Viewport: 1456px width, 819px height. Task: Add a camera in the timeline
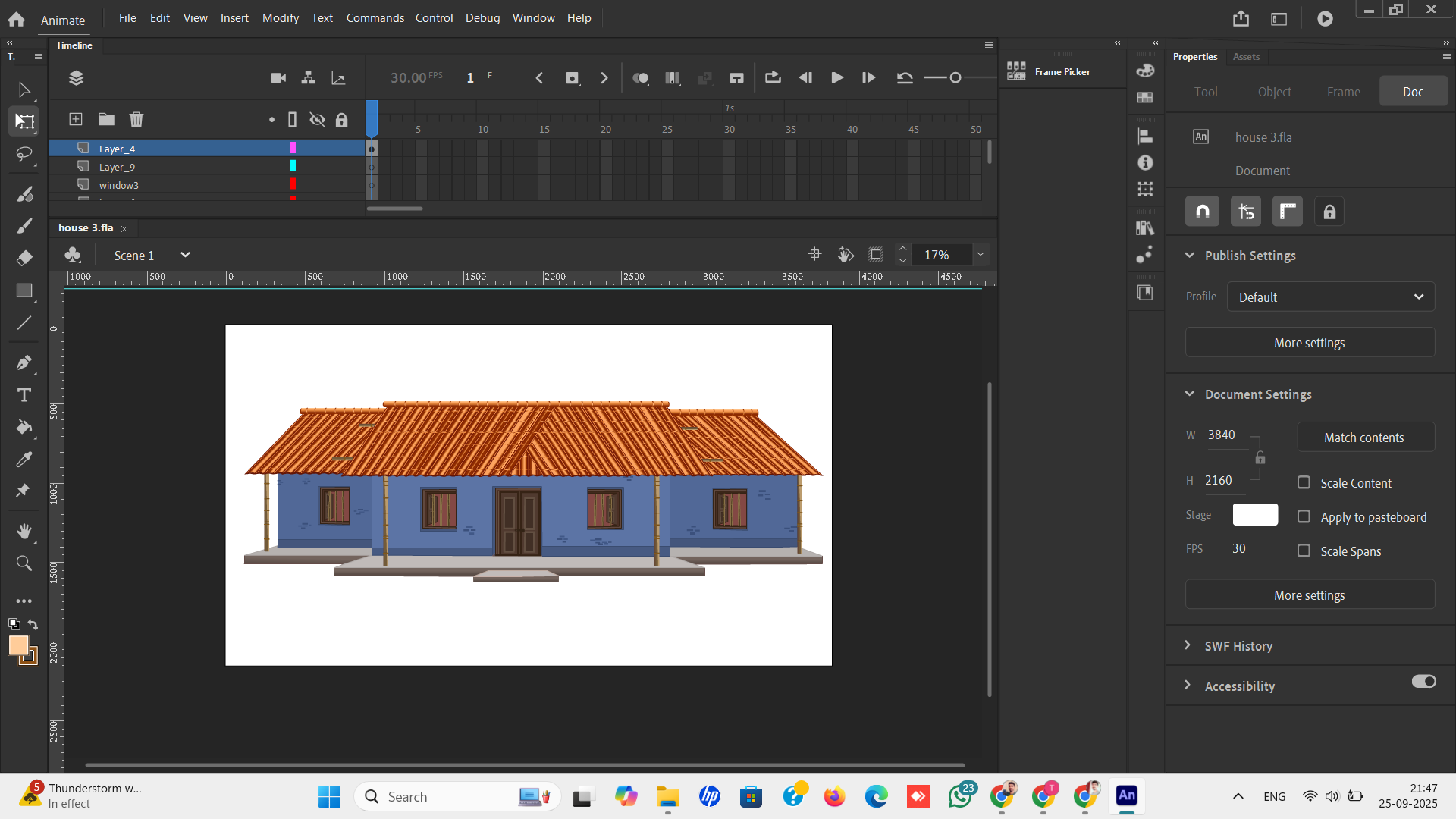coord(278,77)
